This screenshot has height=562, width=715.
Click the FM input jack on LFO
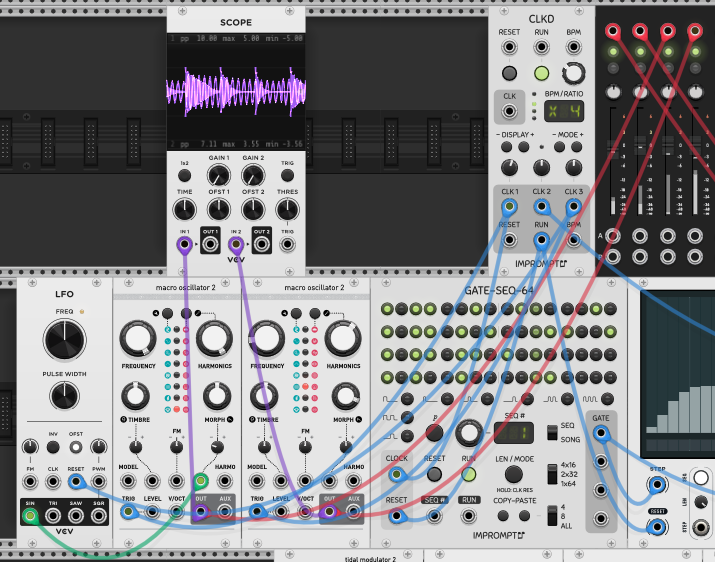30,481
